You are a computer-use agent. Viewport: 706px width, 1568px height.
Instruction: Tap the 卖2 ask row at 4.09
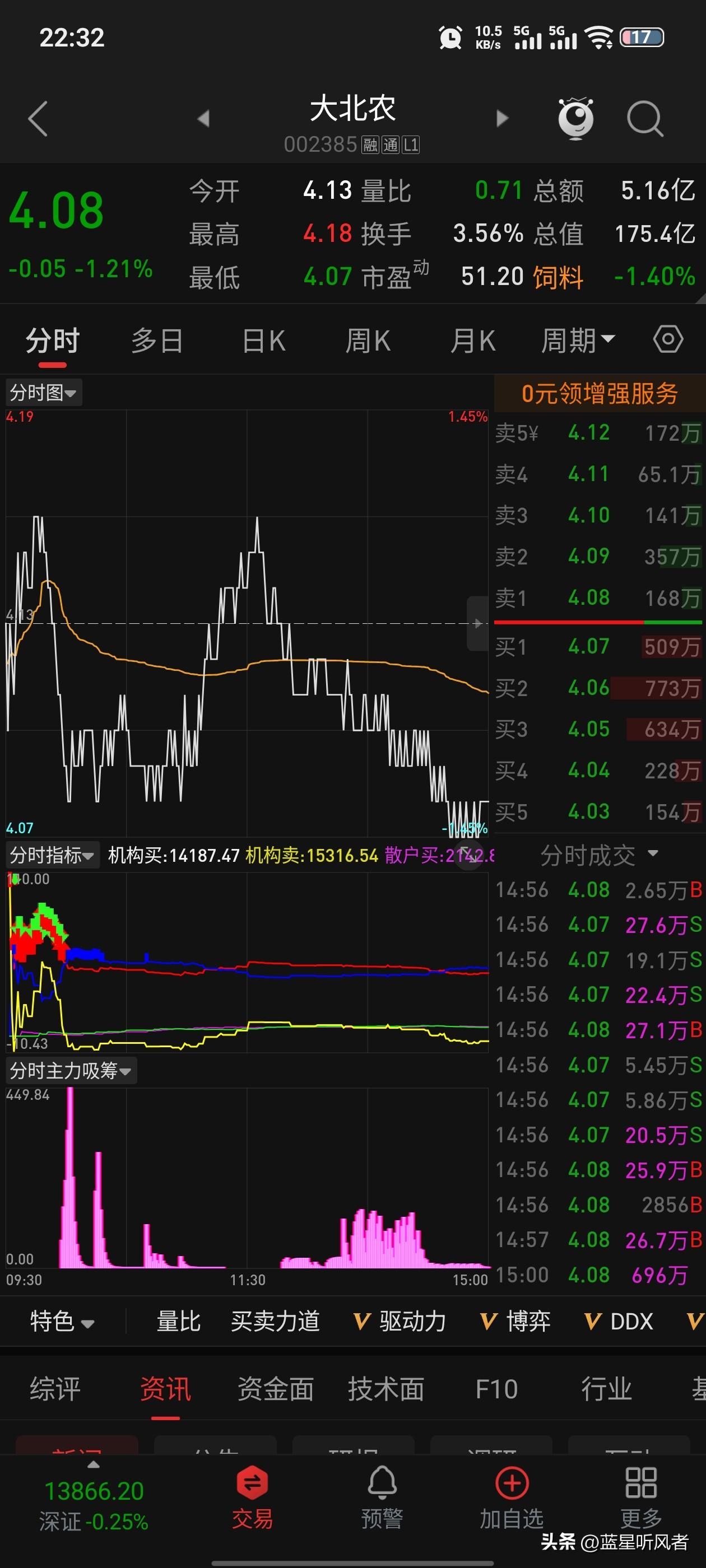point(599,556)
